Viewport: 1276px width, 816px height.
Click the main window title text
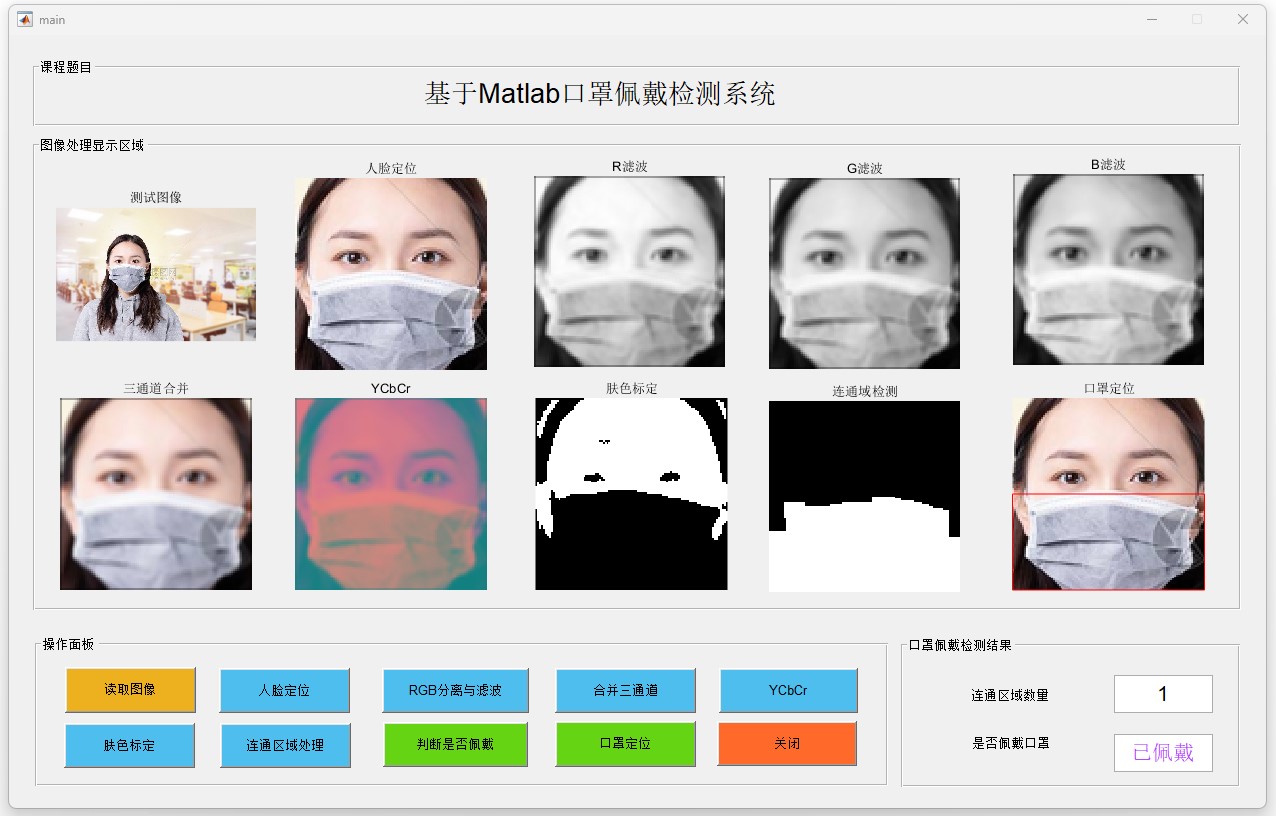click(52, 20)
